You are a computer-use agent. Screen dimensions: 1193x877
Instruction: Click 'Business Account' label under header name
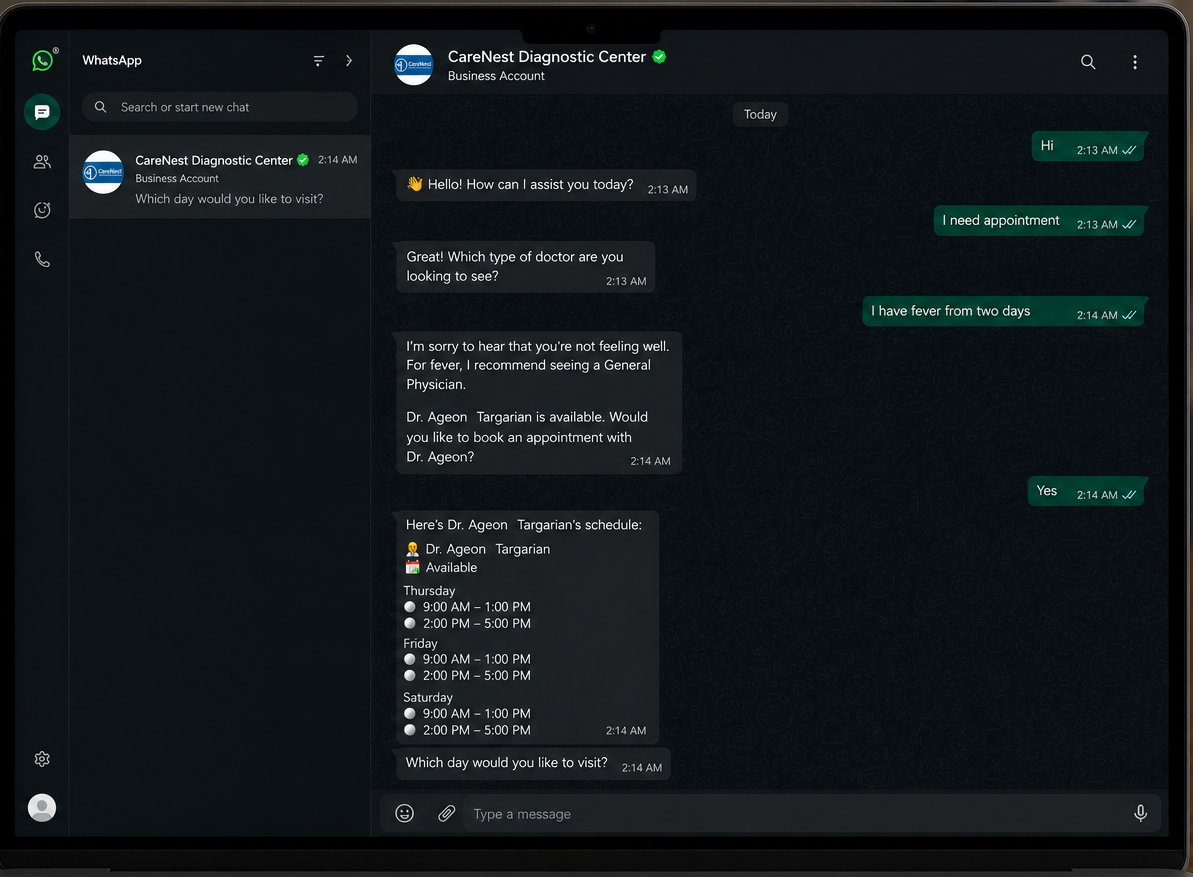(496, 76)
